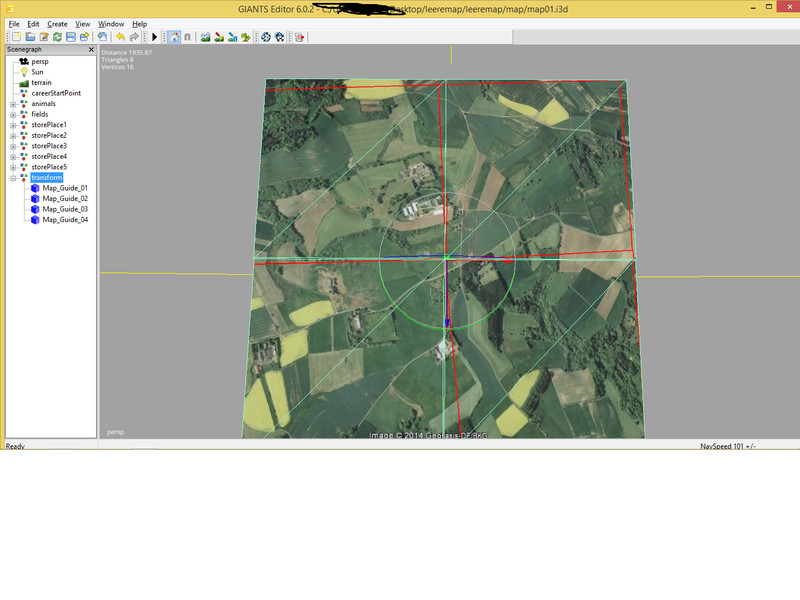Expand the fields node in Scenegraph

pyautogui.click(x=13, y=114)
